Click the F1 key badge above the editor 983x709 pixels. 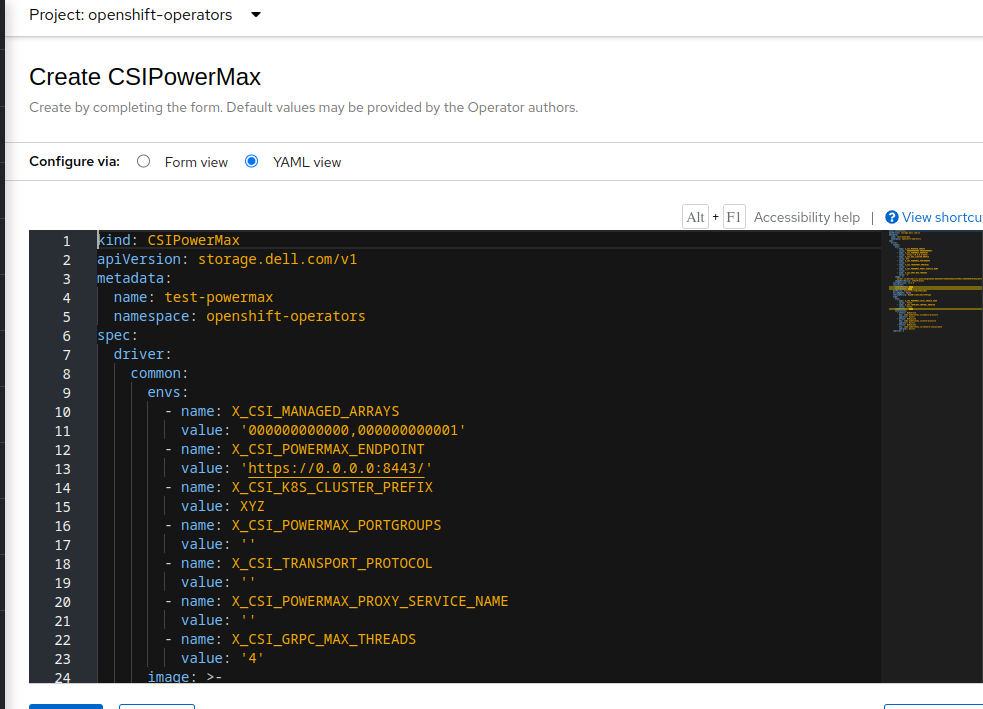[734, 216]
